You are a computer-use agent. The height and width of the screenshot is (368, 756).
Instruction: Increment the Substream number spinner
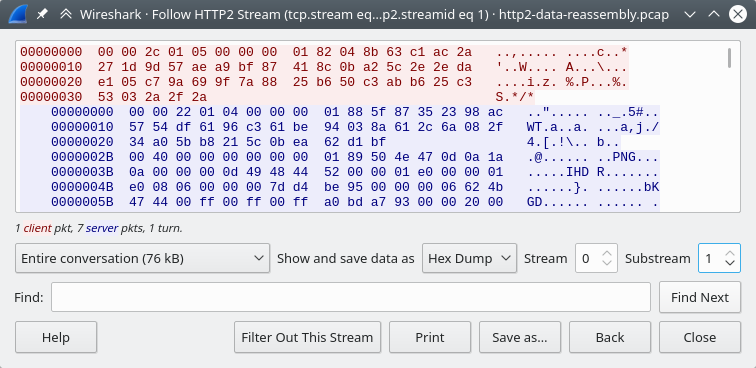pyautogui.click(x=730, y=253)
